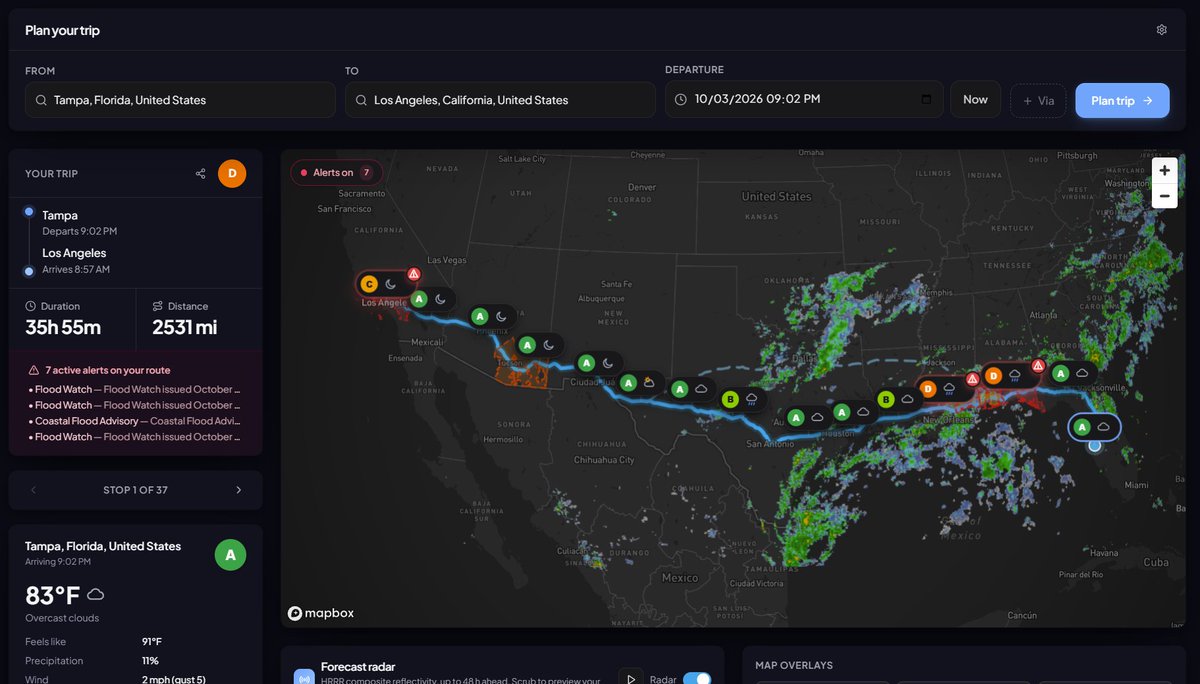The height and width of the screenshot is (684, 1200).
Task: Click the orange D trip grade badge
Action: coord(232,174)
